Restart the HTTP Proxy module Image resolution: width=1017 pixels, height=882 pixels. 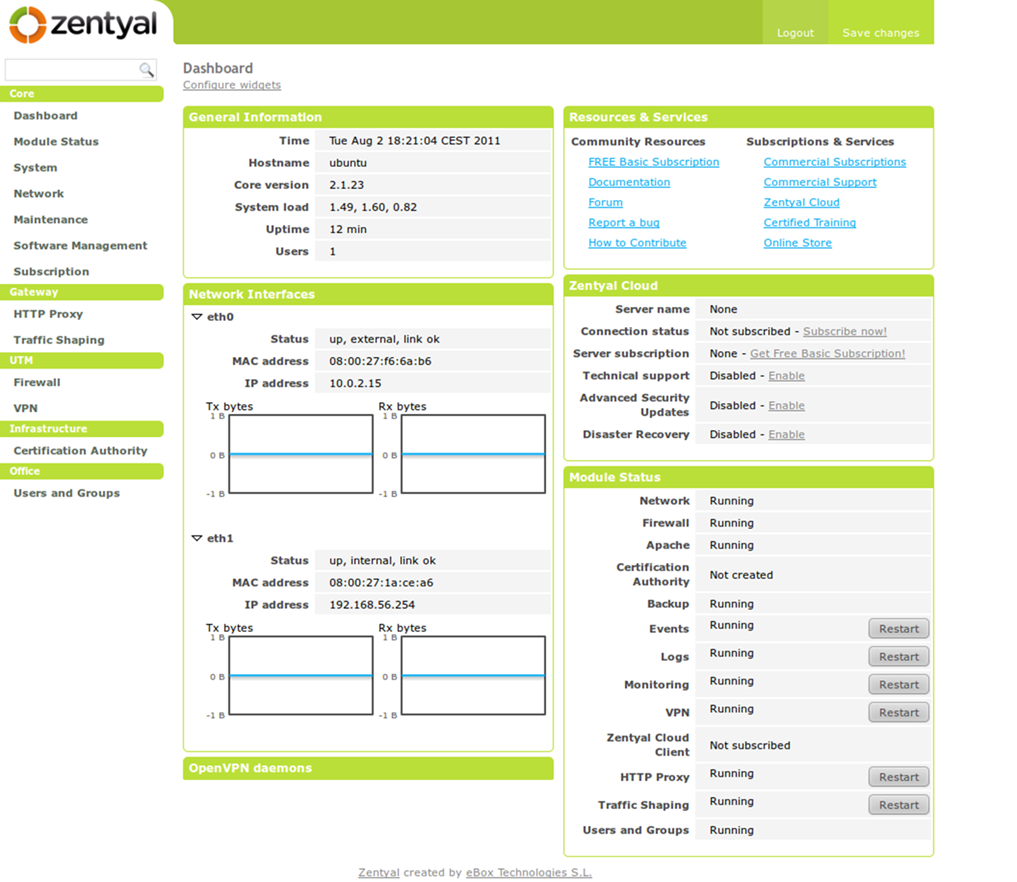[898, 777]
